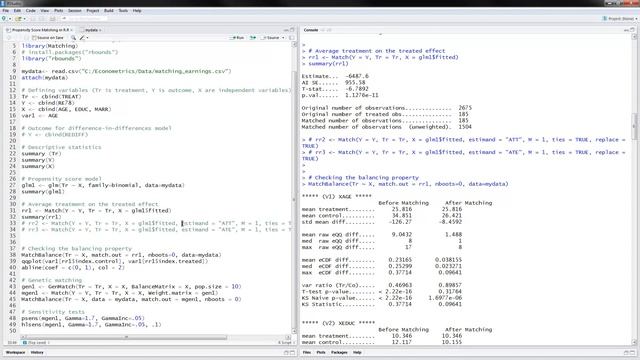Click the Console tab
Screen dimensions: 640x360
click(x=311, y=30)
